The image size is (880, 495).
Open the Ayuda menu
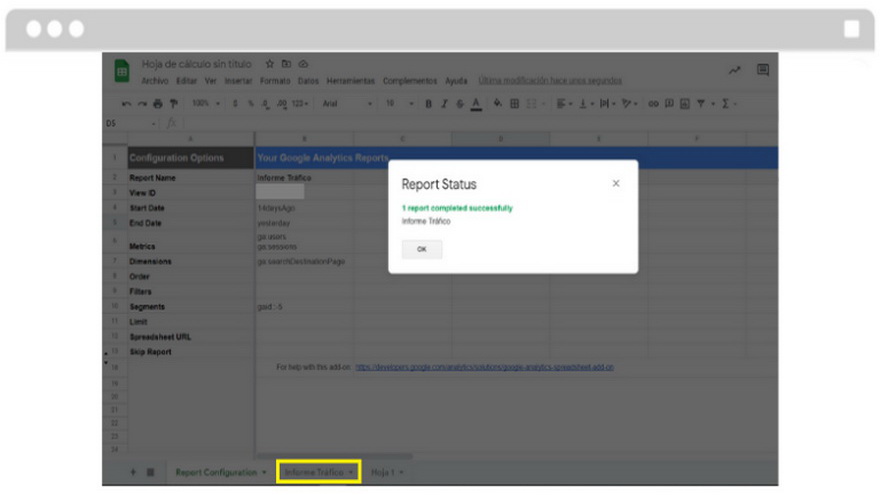click(x=456, y=81)
